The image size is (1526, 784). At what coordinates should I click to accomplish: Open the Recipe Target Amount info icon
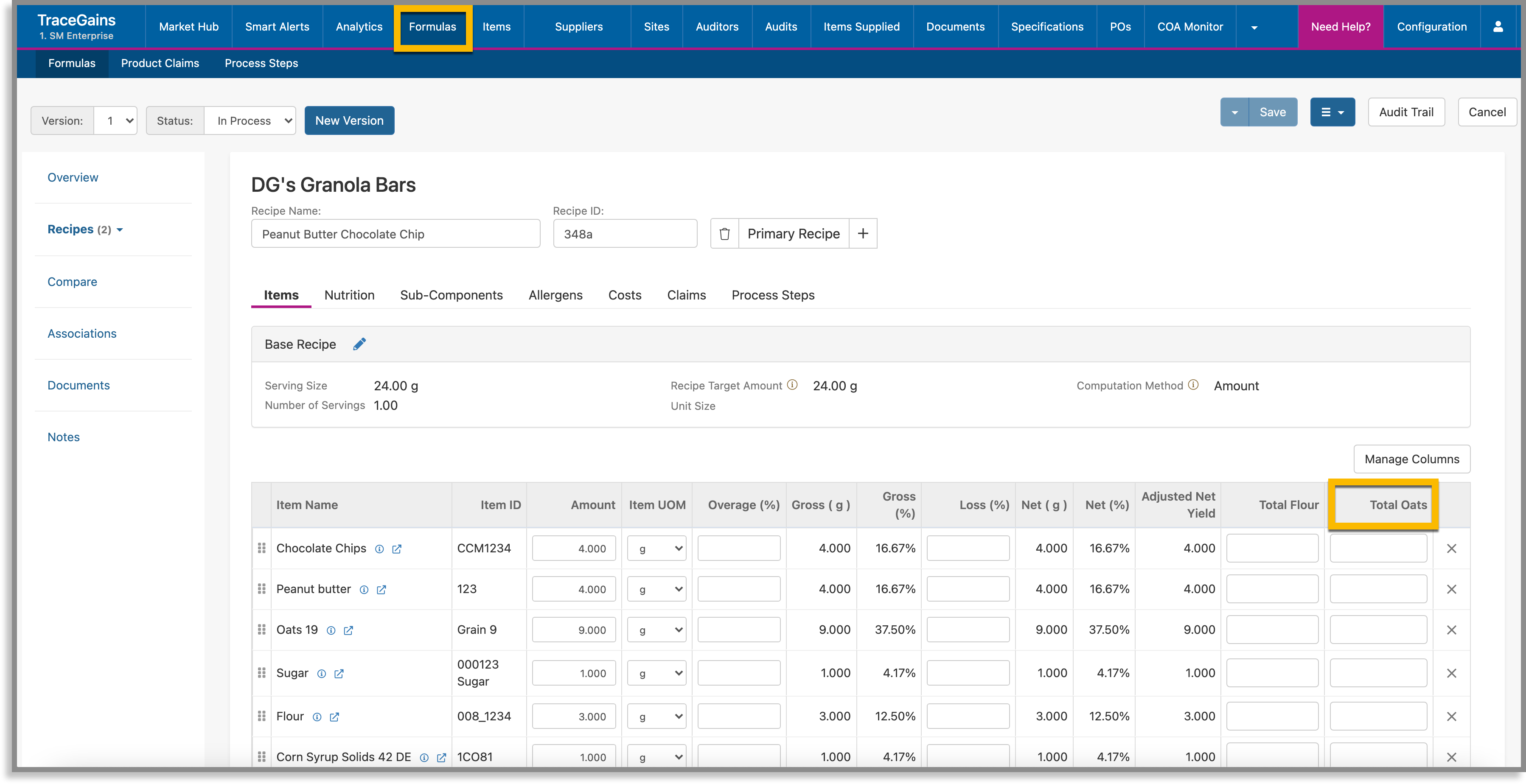(792, 385)
